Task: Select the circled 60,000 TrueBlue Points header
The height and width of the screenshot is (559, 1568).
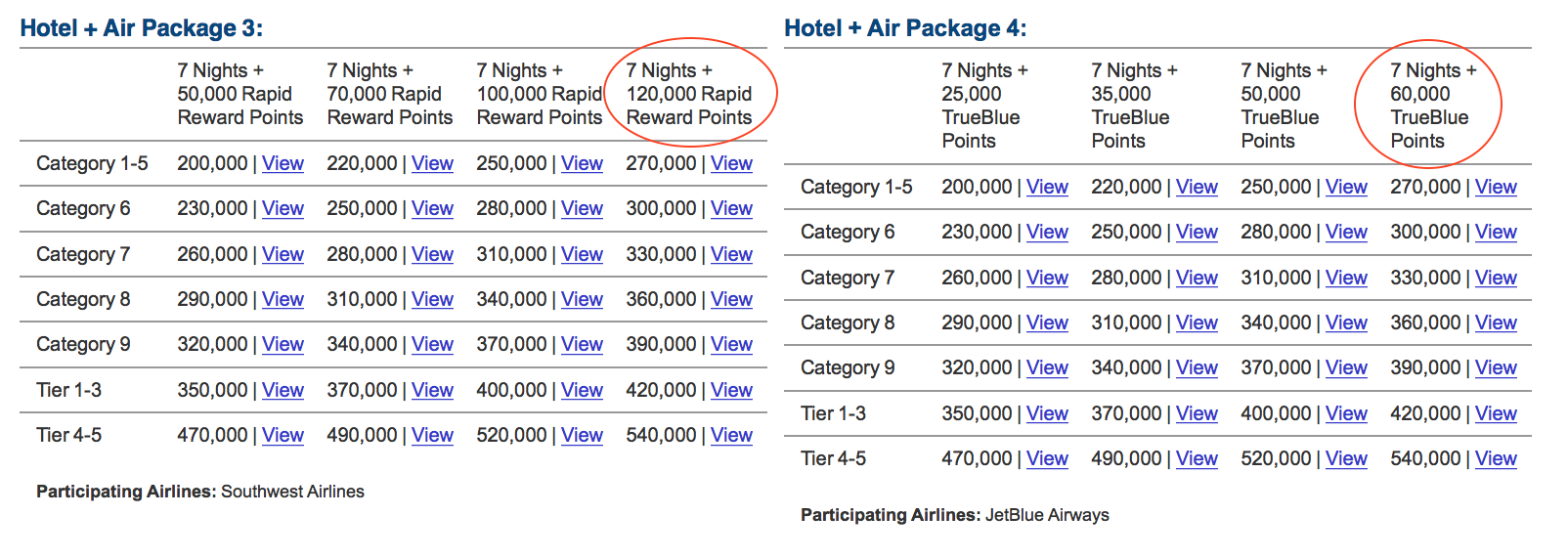Action: point(1433,106)
